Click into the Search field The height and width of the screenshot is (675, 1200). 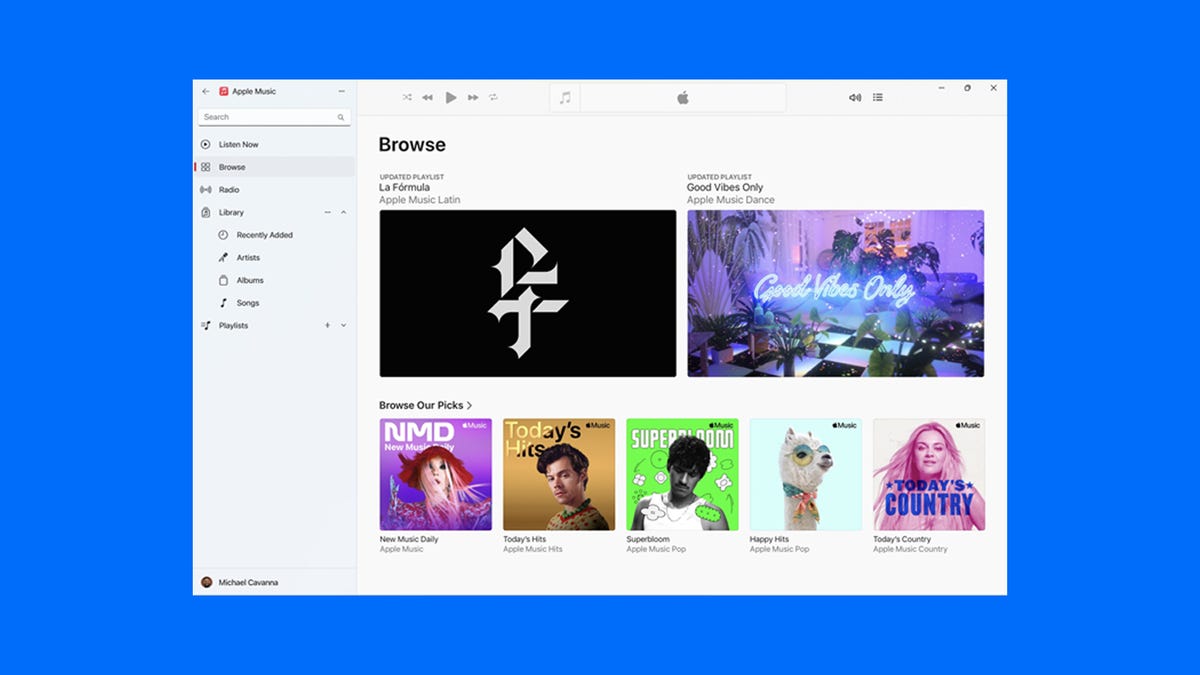[274, 117]
